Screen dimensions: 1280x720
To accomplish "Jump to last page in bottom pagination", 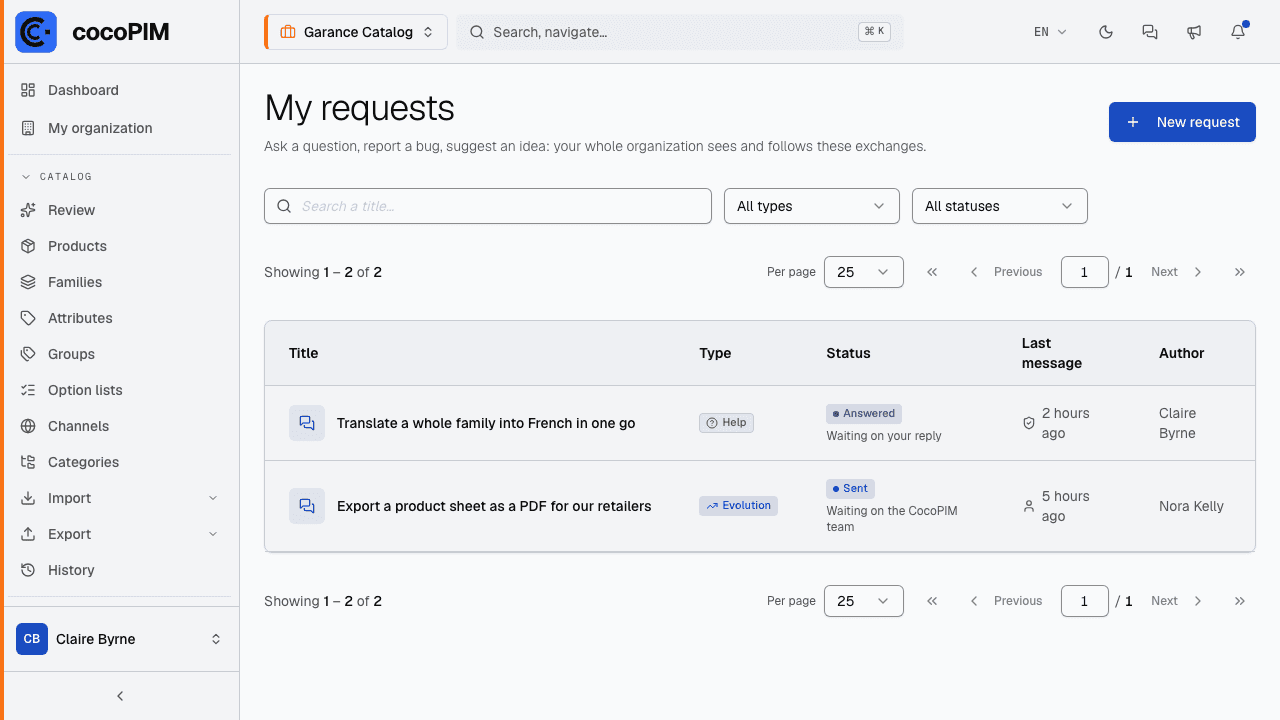I will point(1240,601).
